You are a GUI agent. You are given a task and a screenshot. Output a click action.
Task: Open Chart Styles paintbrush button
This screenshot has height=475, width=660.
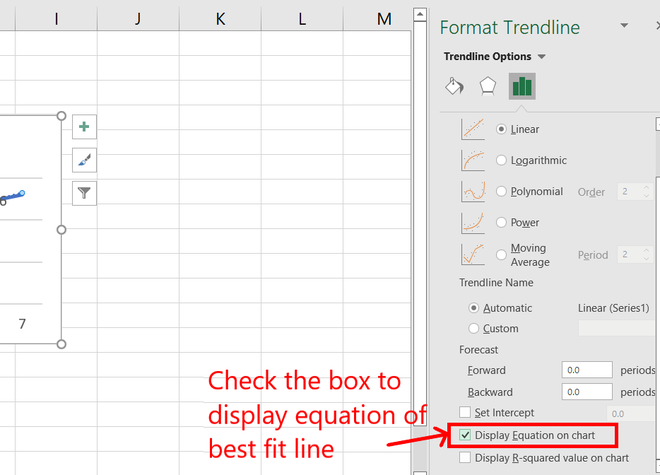click(x=84, y=160)
